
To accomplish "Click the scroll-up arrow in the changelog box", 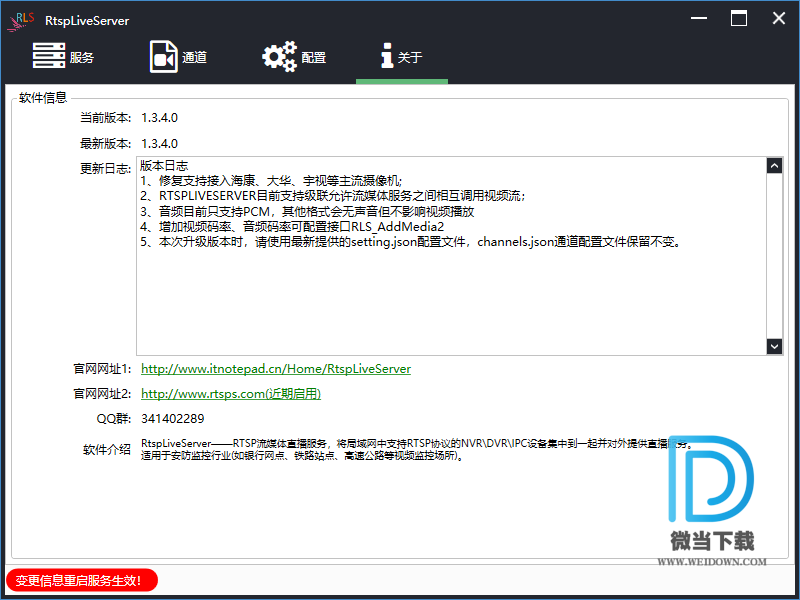I will pos(774,165).
